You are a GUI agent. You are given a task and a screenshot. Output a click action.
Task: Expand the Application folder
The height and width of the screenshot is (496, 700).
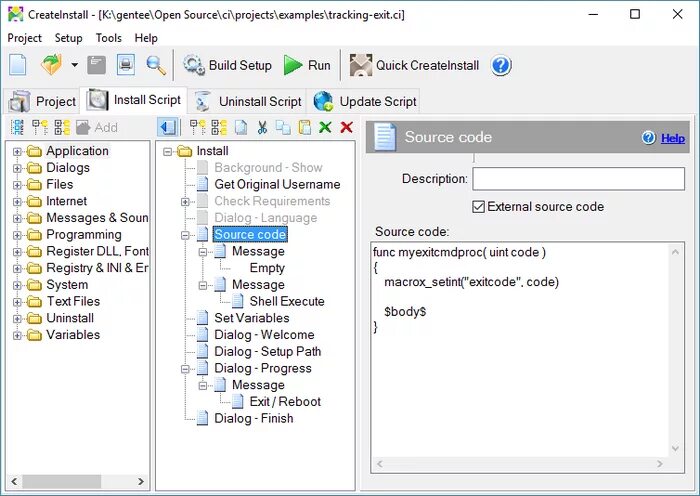tap(17, 152)
